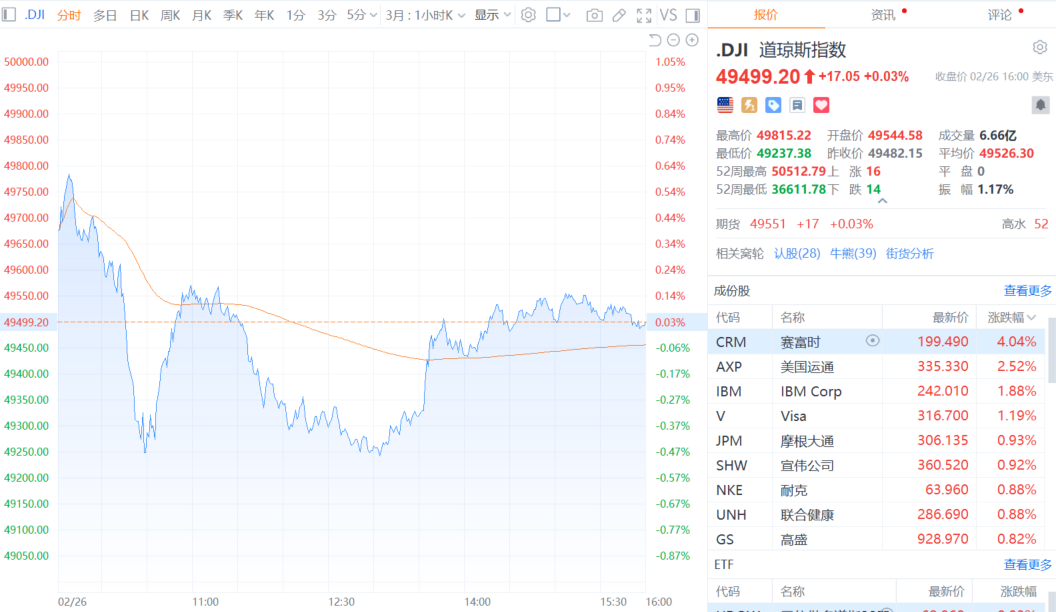Toggle the price alert bell
This screenshot has height=612, width=1056.
1040,105
